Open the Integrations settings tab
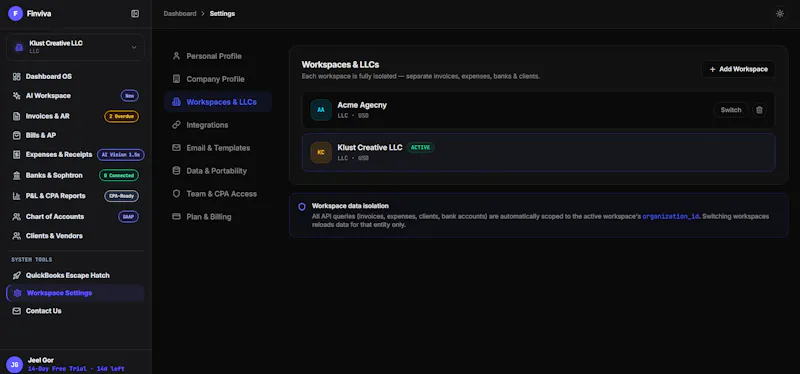Screen dimensions: 800x374 coord(218,125)
